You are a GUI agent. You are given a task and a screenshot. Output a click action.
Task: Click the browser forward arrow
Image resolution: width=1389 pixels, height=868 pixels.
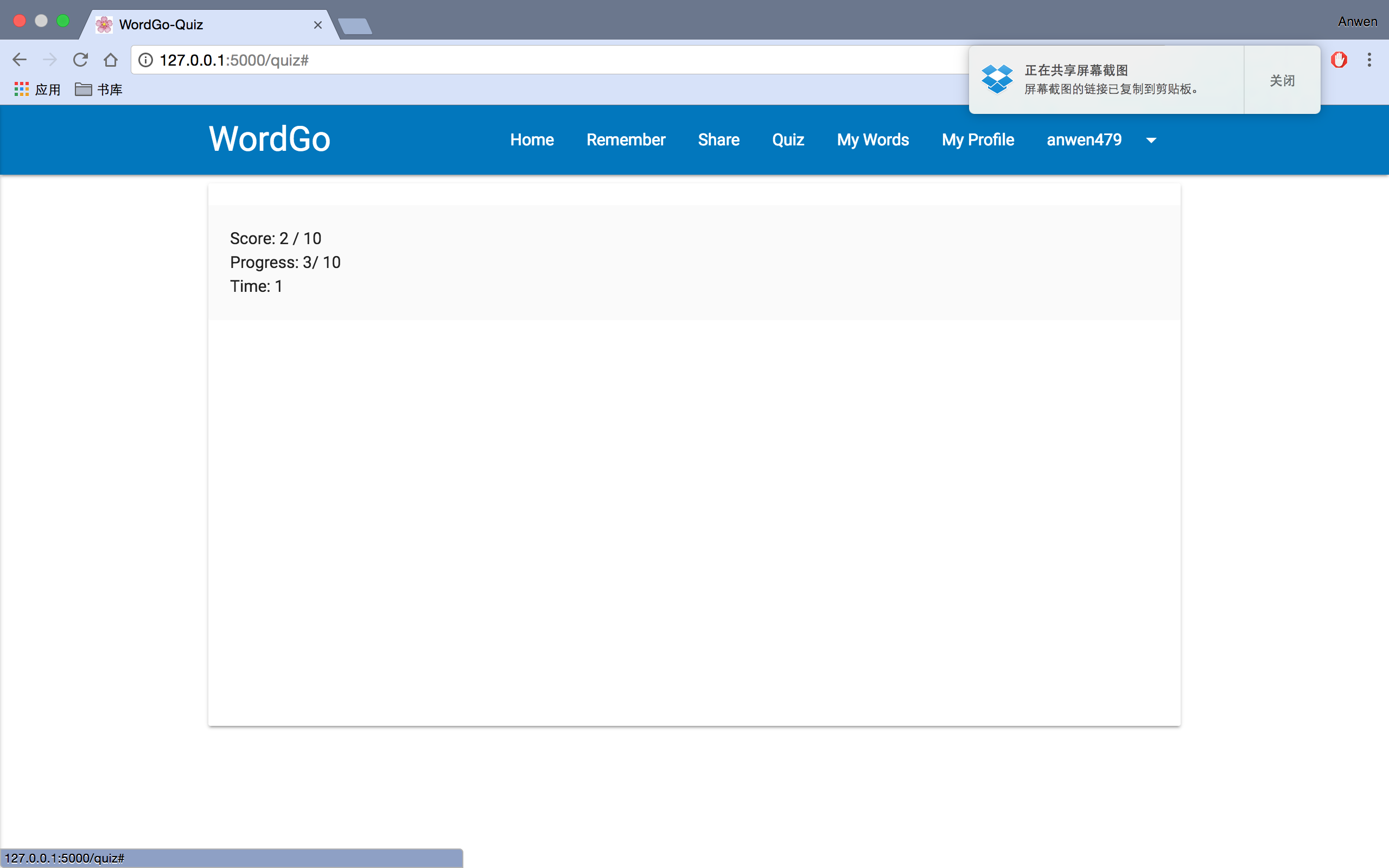coord(50,60)
